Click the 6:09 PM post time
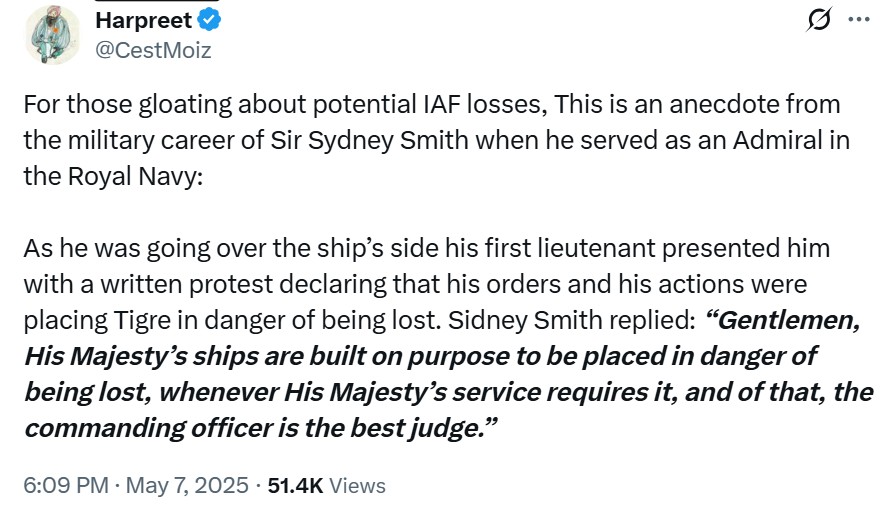889x505 pixels. coord(65,485)
